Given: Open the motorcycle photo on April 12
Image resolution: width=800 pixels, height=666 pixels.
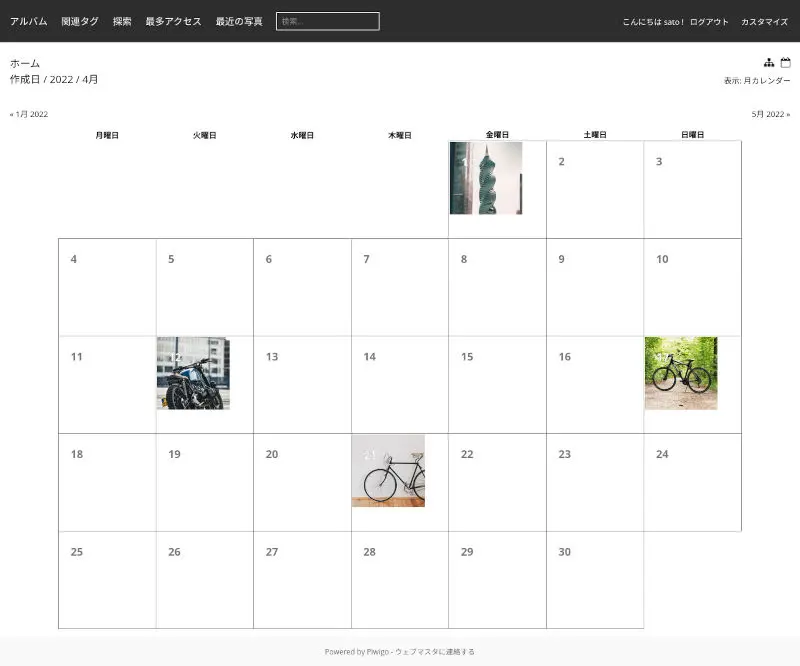Looking at the screenshot, I should [193, 373].
